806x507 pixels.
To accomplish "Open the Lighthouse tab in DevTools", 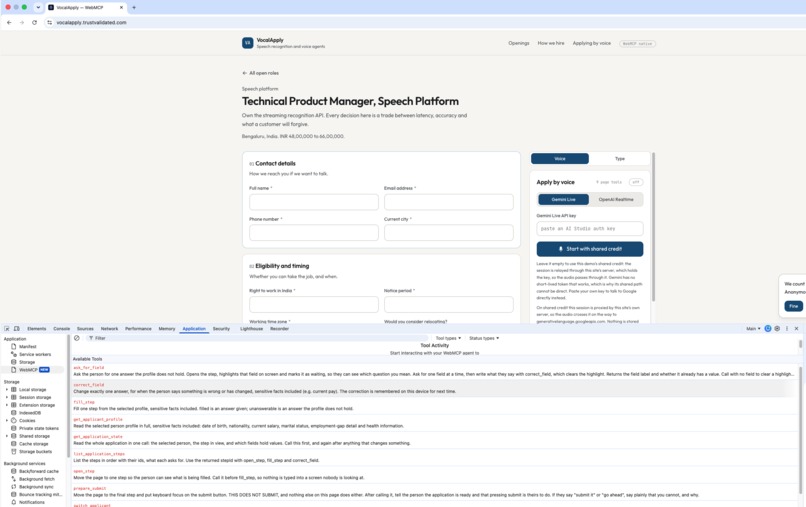I will point(251,329).
